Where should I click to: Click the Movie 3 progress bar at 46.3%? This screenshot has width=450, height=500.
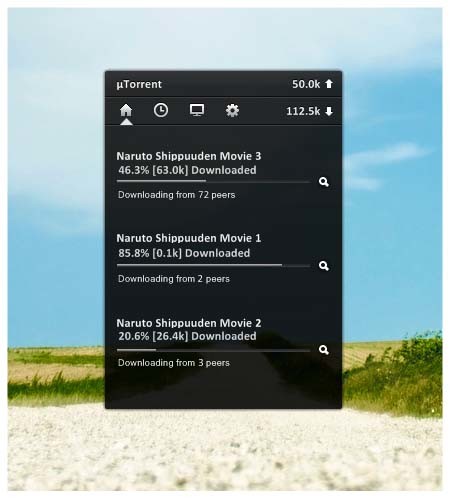point(213,181)
